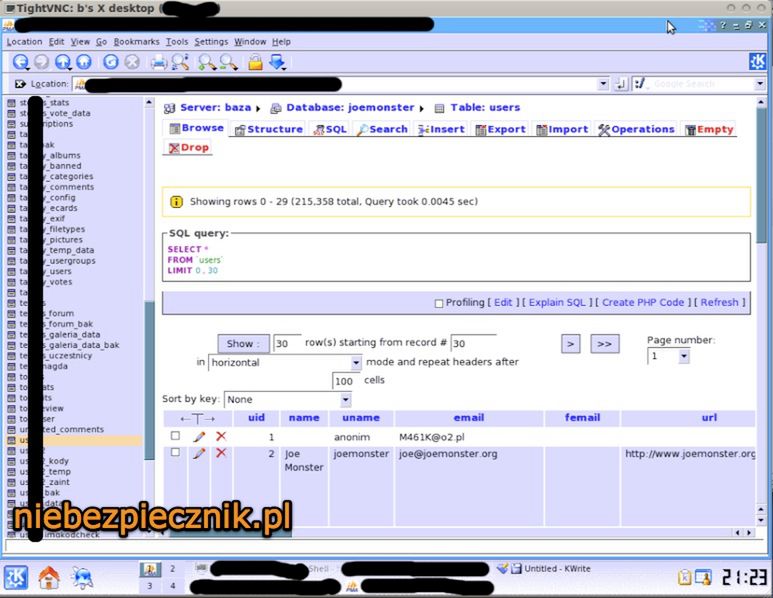Switch to the Structure tab
Viewport: 773px width, 598px height.
269,129
